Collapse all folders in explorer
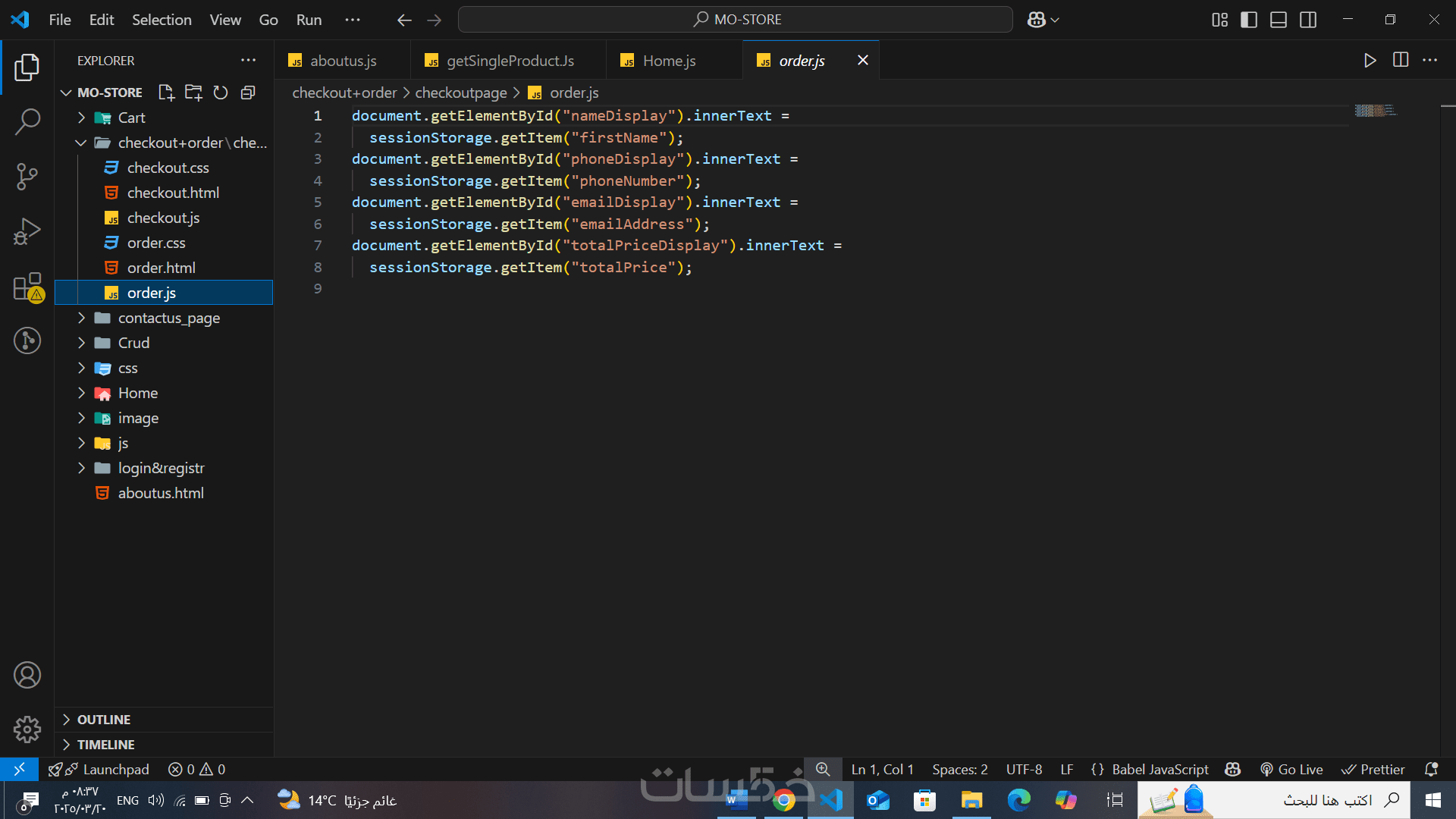Screen dimensions: 1456x819 tap(248, 93)
